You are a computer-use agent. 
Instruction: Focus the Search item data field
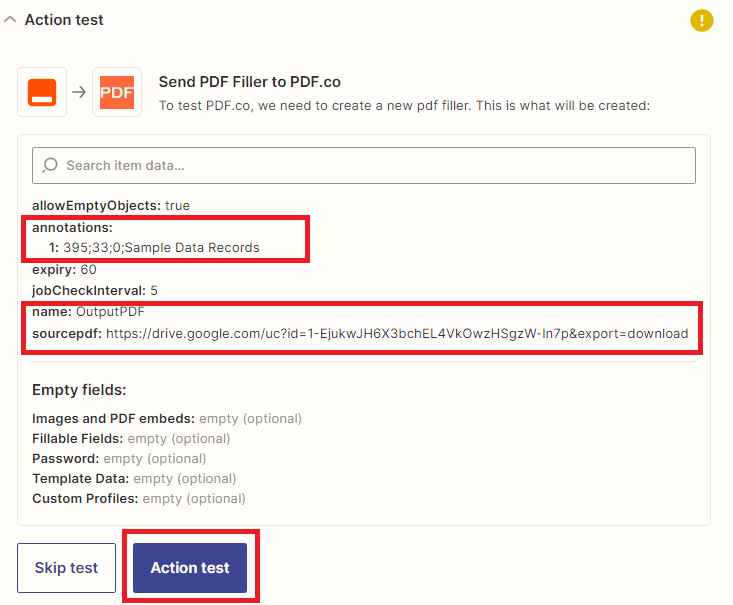pos(370,165)
